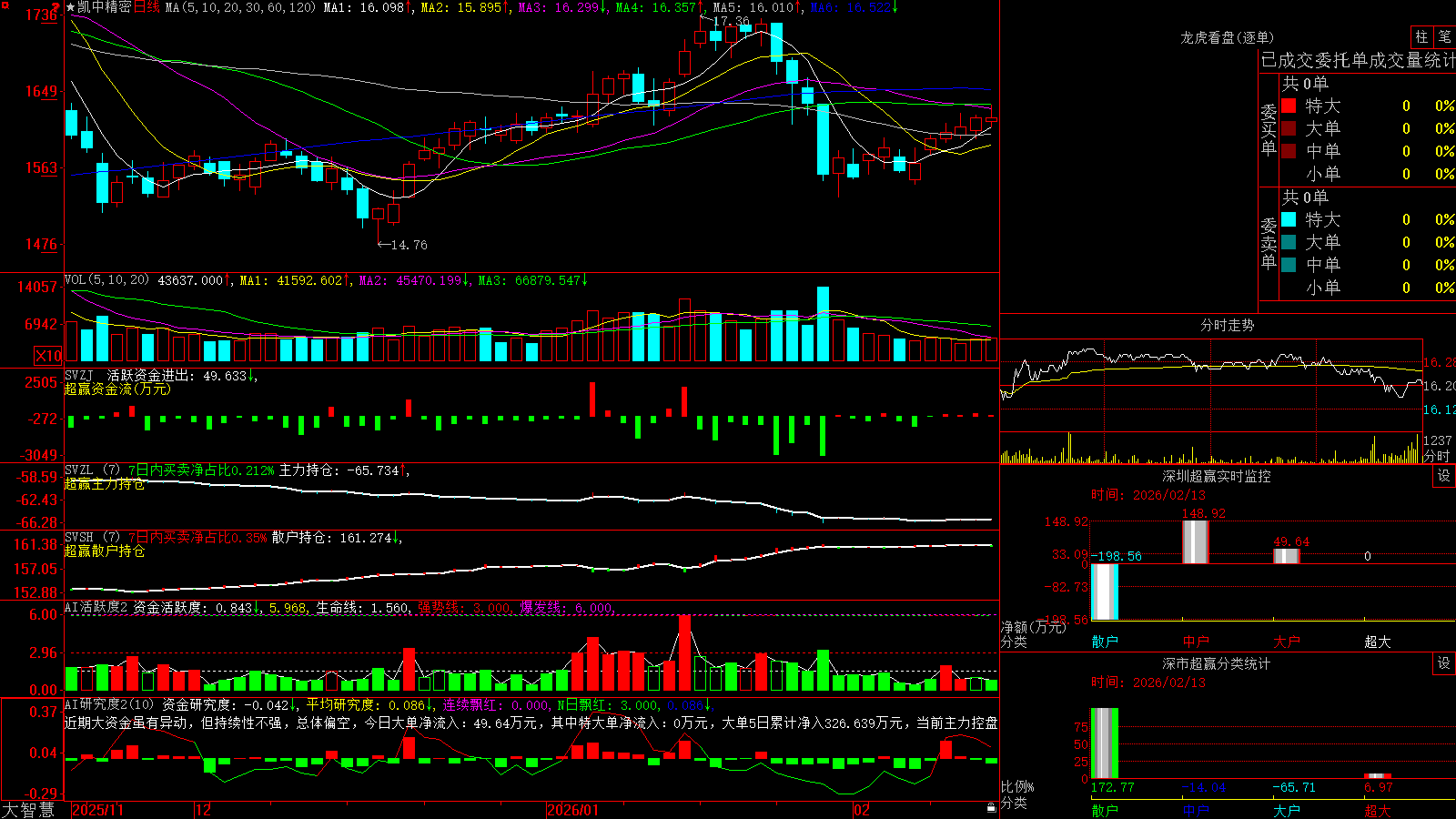
Task: Click the tallest cyan volume bar
Action: click(x=823, y=324)
